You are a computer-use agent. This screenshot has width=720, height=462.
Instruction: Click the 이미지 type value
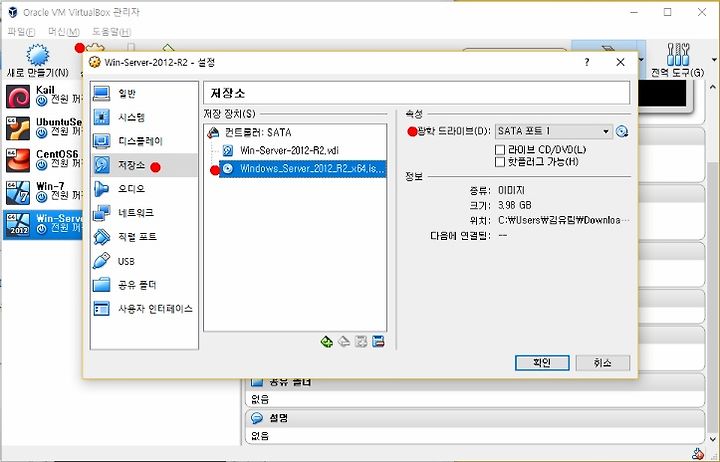(511, 190)
